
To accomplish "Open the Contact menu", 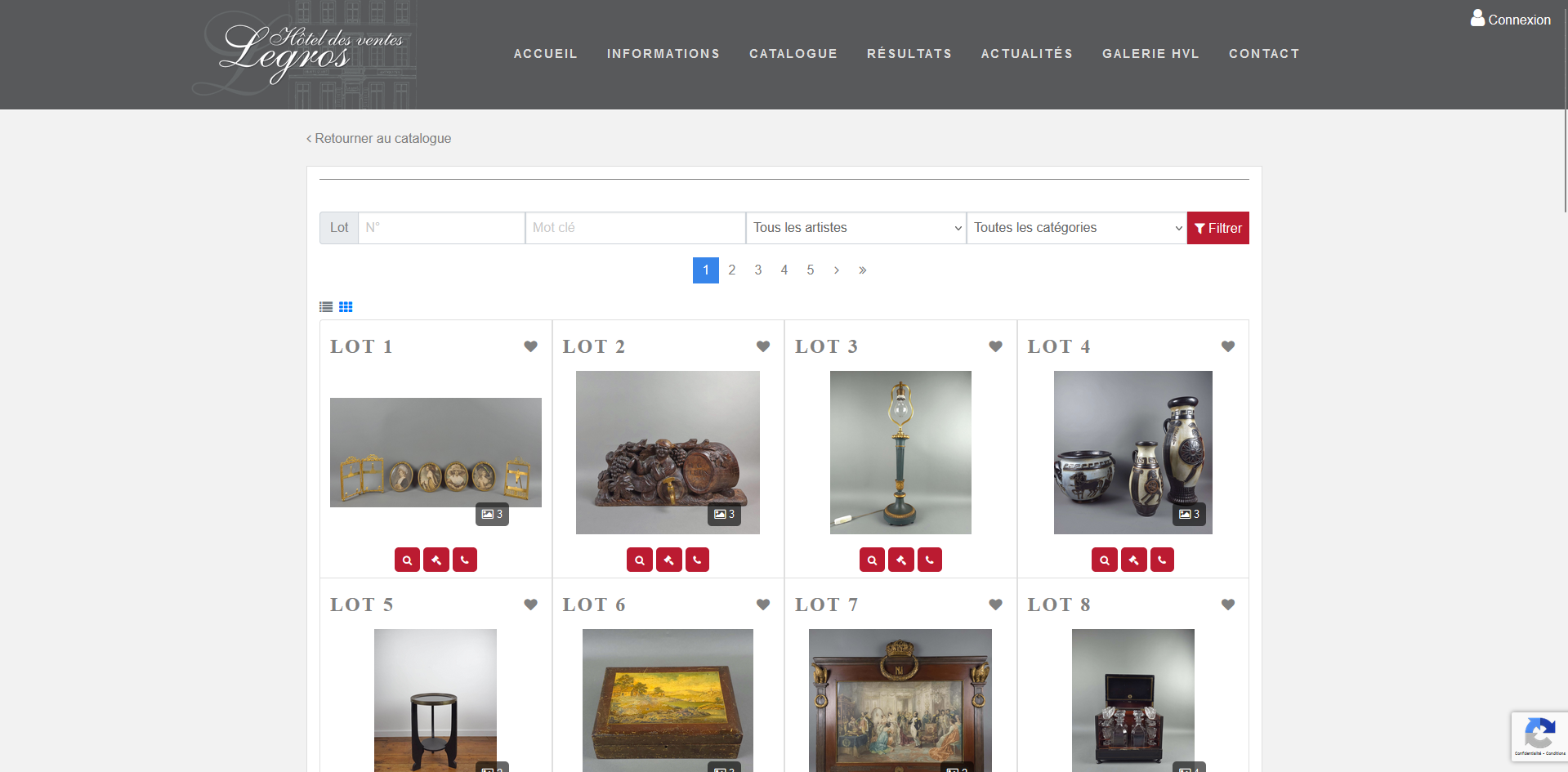I will point(1264,54).
